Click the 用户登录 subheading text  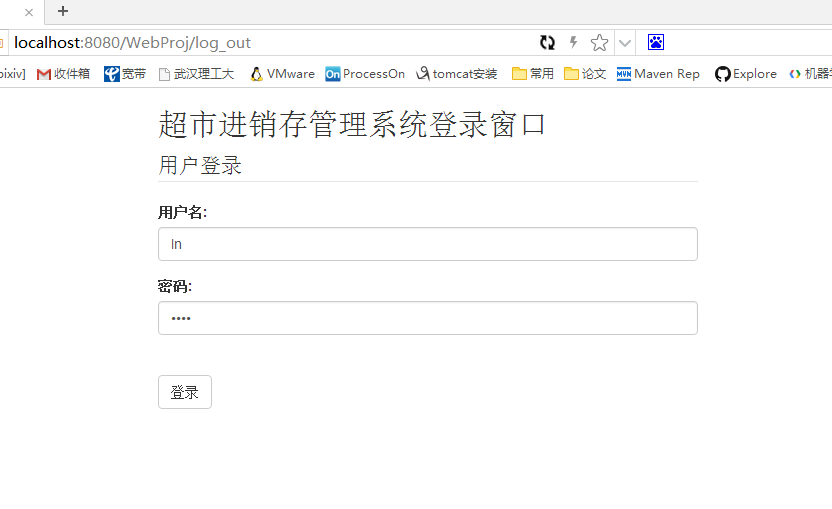tap(200, 166)
